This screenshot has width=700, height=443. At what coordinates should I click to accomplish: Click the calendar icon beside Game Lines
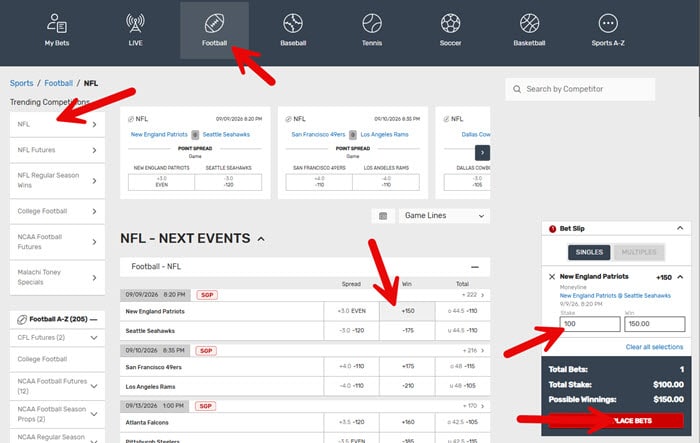pyautogui.click(x=383, y=216)
